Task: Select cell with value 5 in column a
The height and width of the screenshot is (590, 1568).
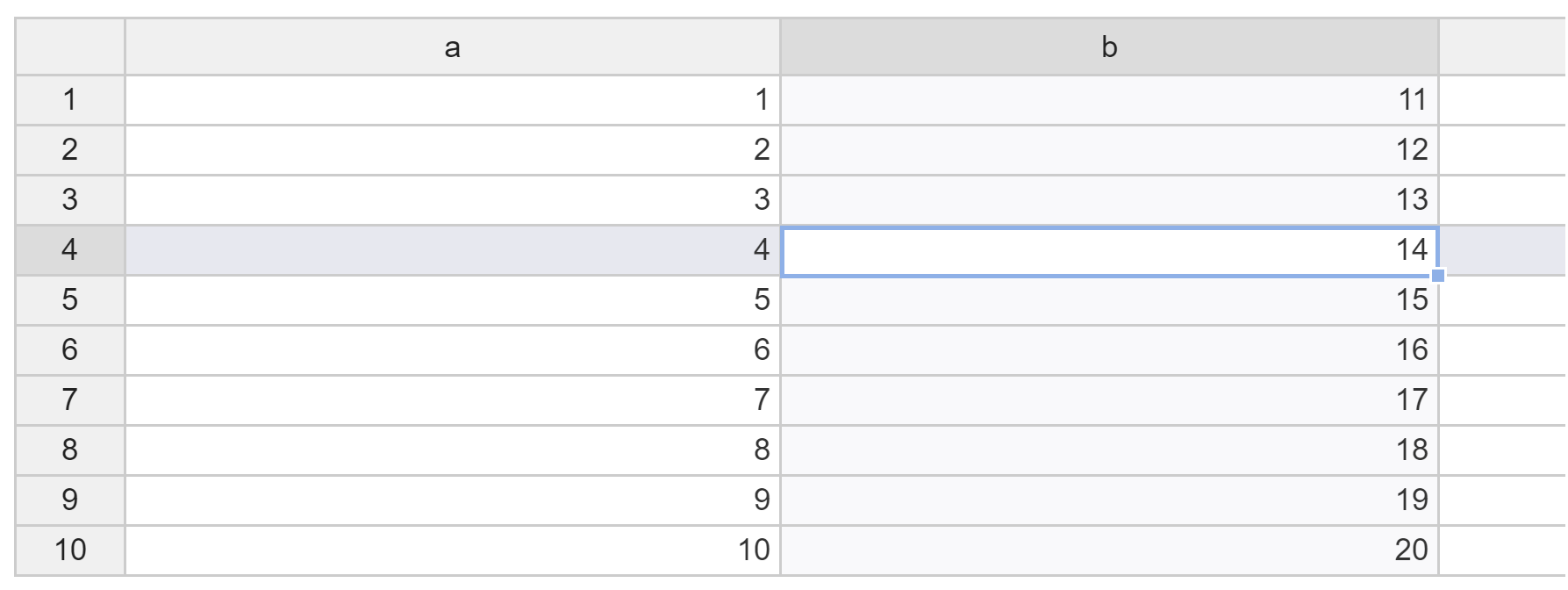Action: click(452, 300)
